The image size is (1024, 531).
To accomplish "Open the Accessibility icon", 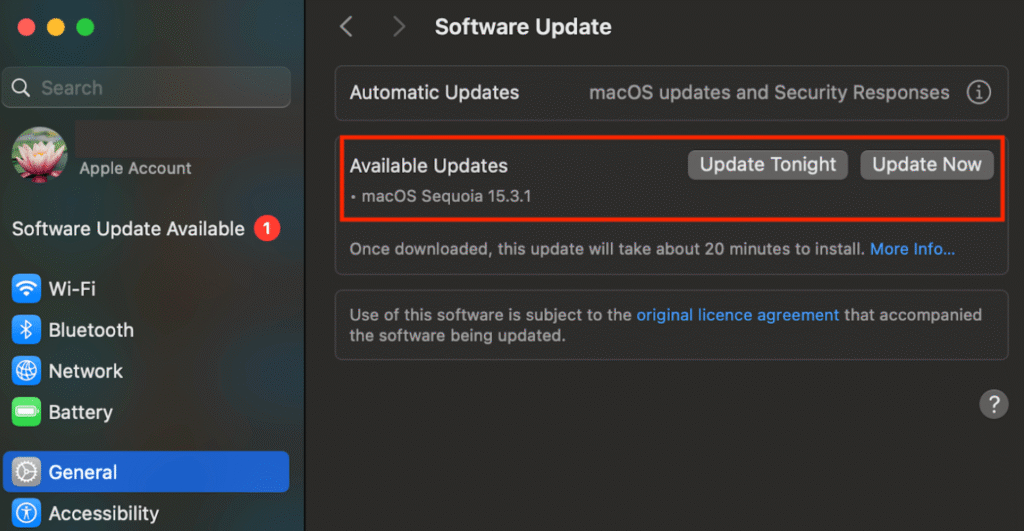I will (26, 513).
